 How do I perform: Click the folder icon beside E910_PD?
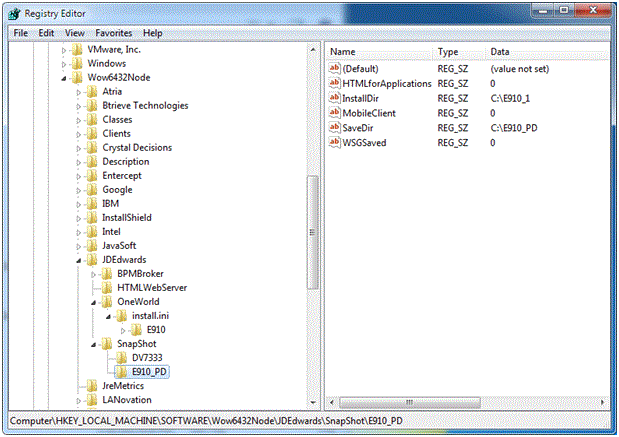122,372
